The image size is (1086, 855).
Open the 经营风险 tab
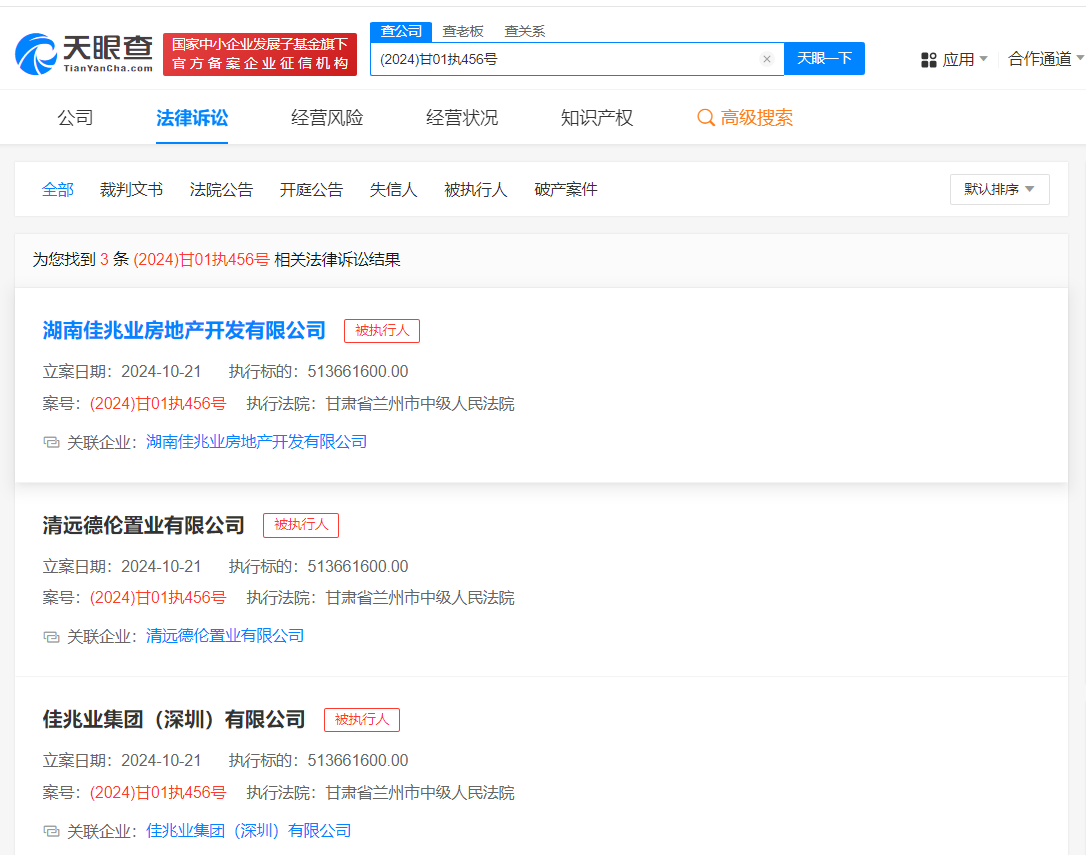coord(327,118)
